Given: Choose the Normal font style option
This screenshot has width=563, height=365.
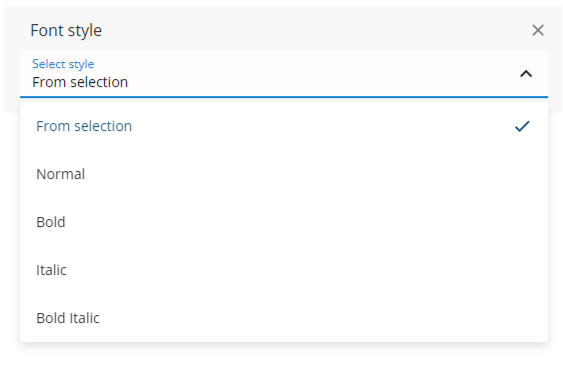Looking at the screenshot, I should [x=284, y=174].
